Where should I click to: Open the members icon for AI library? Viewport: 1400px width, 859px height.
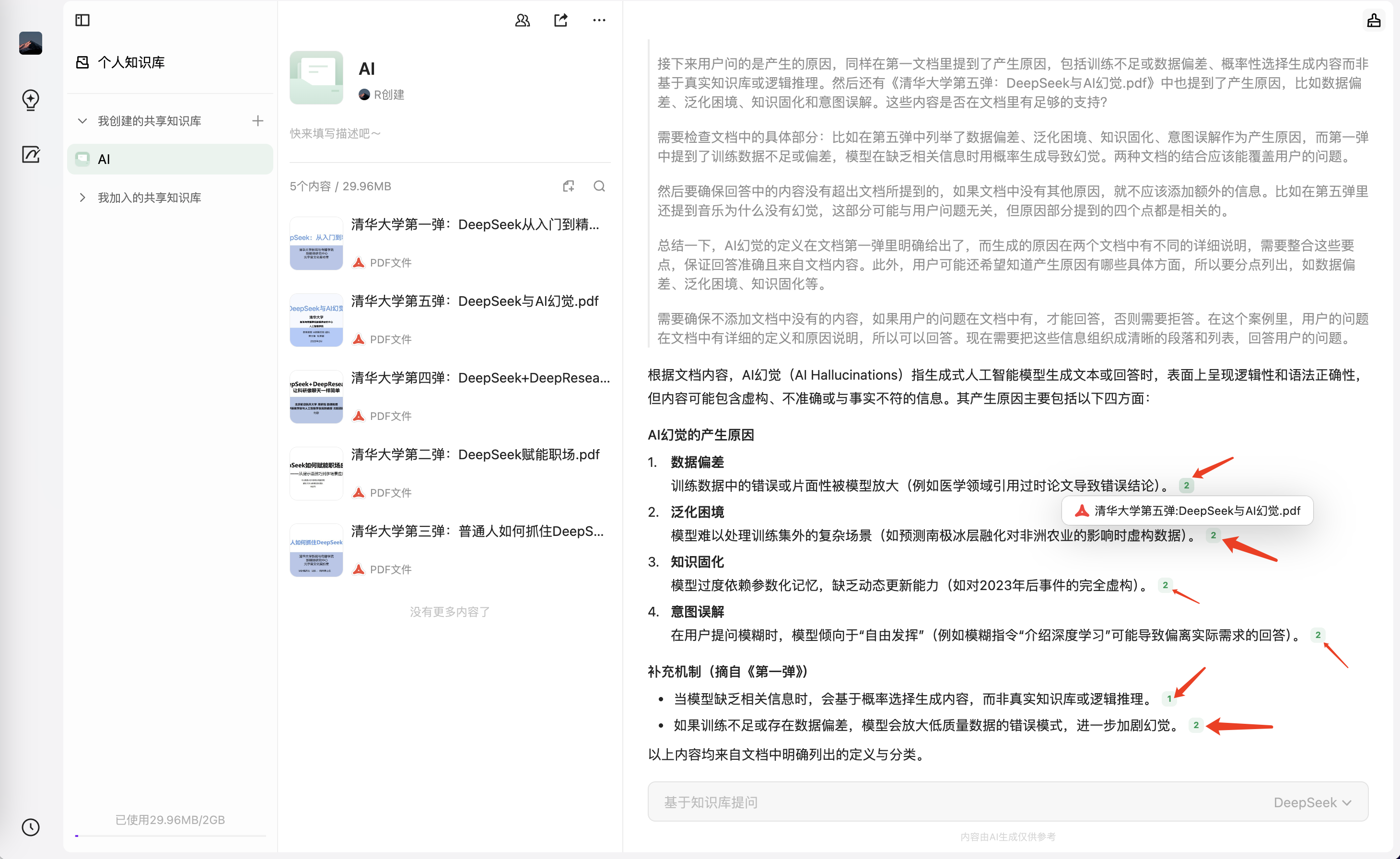click(x=522, y=21)
